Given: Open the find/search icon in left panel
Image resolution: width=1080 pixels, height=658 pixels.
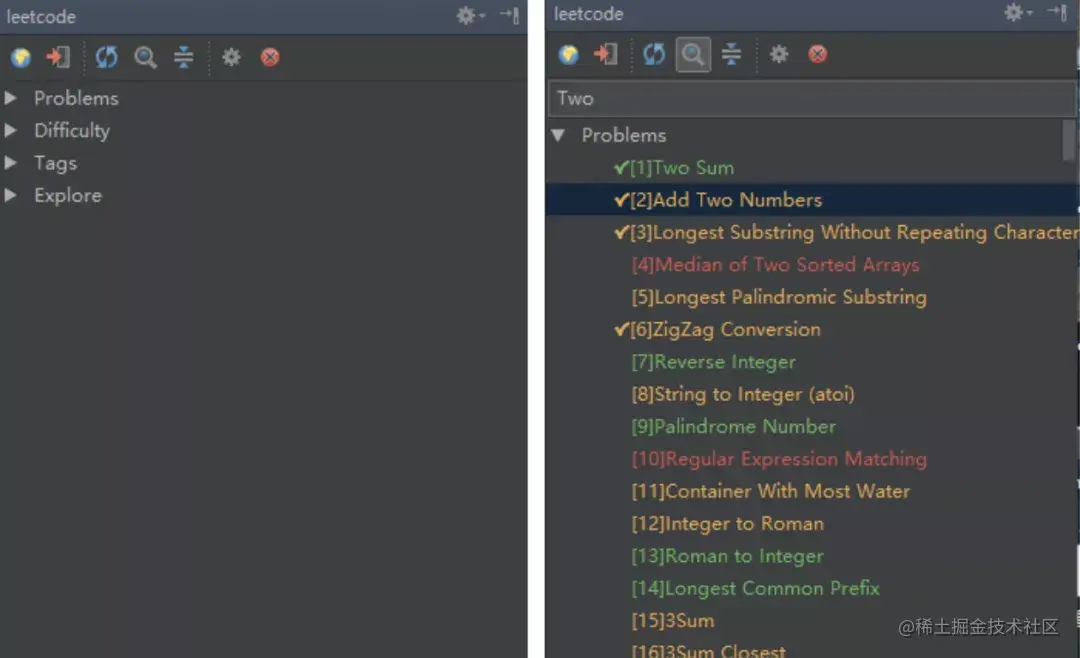Looking at the screenshot, I should pos(145,57).
